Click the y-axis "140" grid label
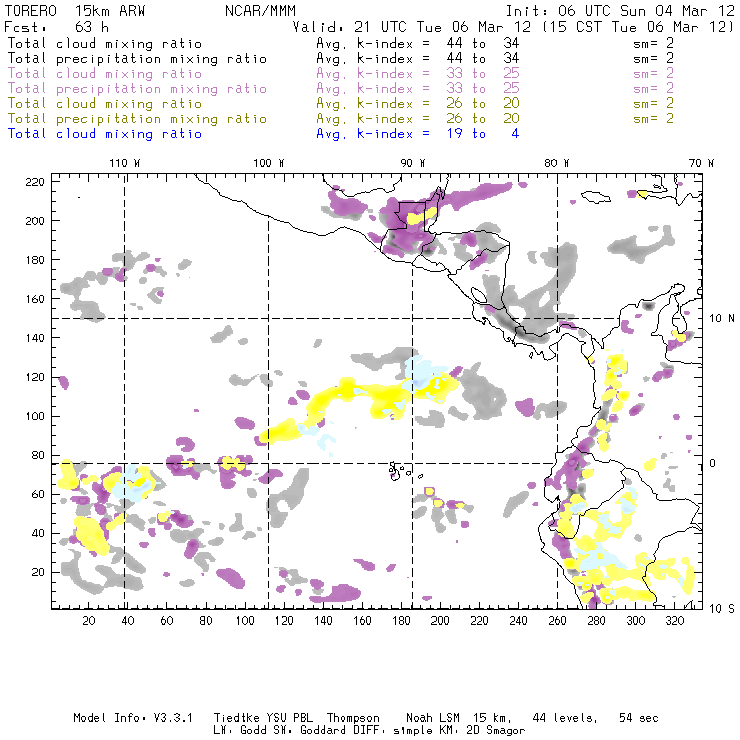 click(35, 338)
